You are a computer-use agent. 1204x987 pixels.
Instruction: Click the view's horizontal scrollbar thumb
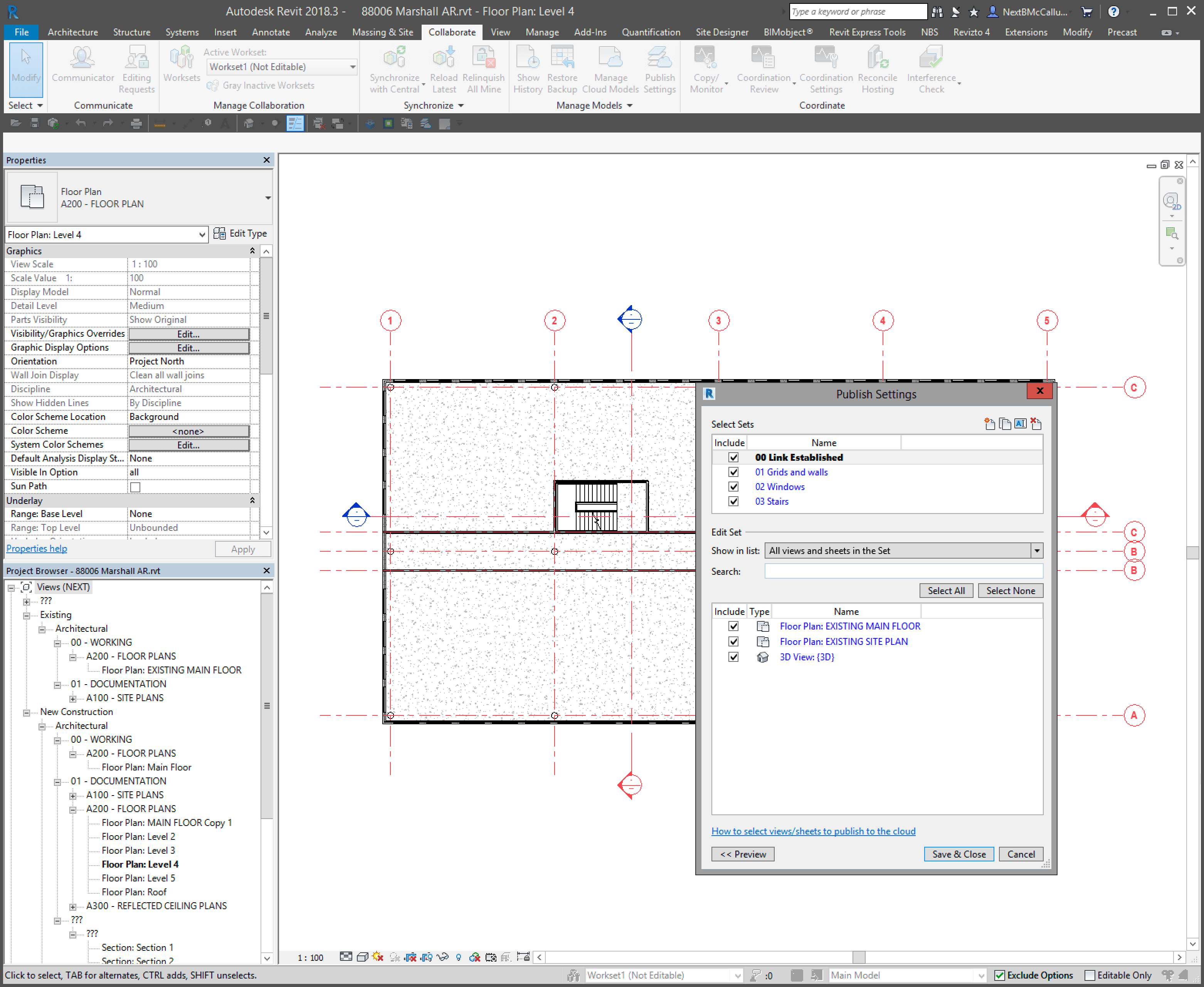858,957
